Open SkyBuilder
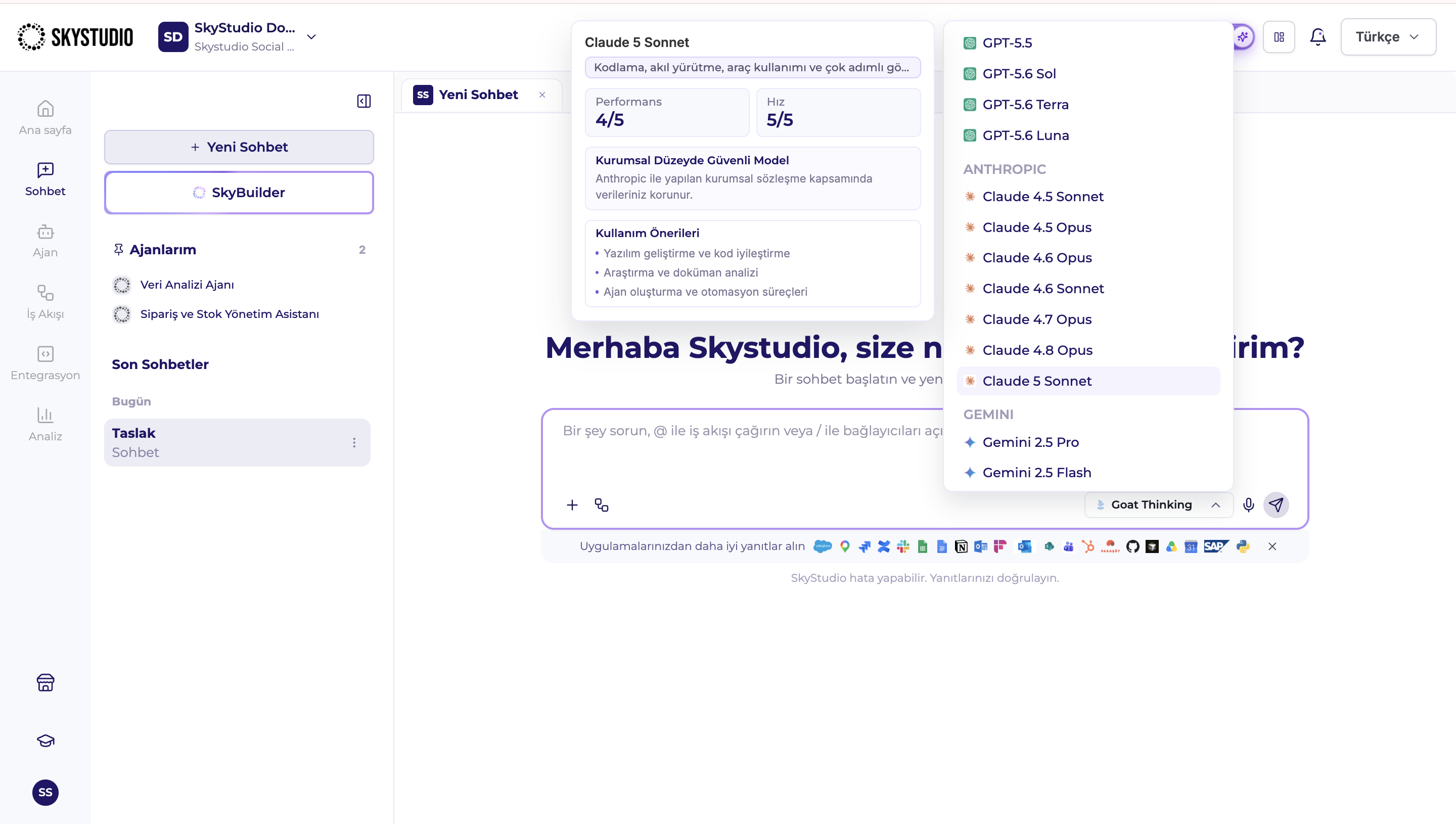The width and height of the screenshot is (1456, 824). point(239,193)
